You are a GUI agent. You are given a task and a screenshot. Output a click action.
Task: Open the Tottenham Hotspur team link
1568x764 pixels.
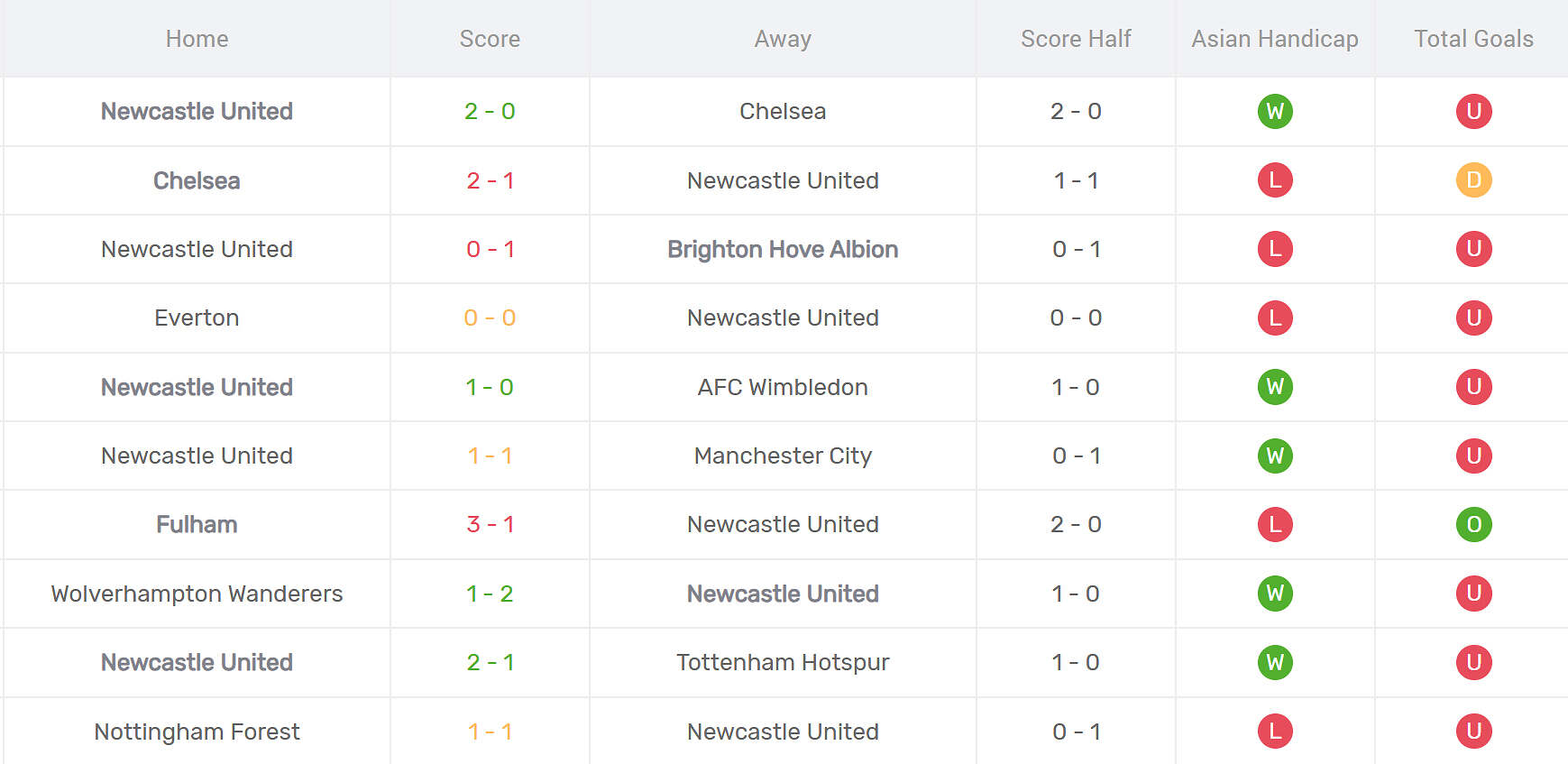point(783,662)
